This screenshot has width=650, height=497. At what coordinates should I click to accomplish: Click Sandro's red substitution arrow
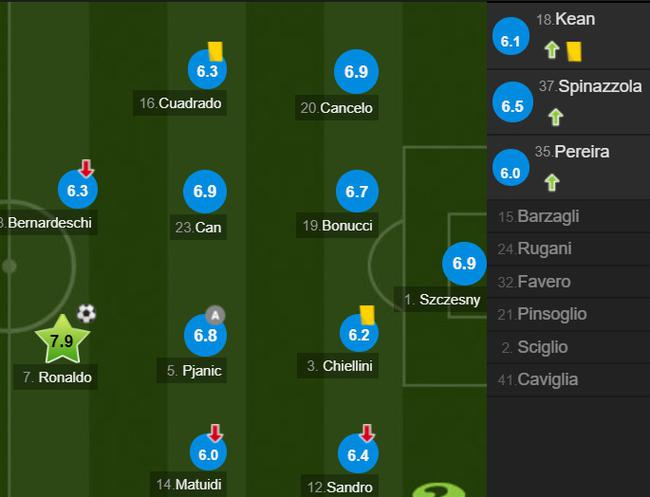(x=367, y=433)
